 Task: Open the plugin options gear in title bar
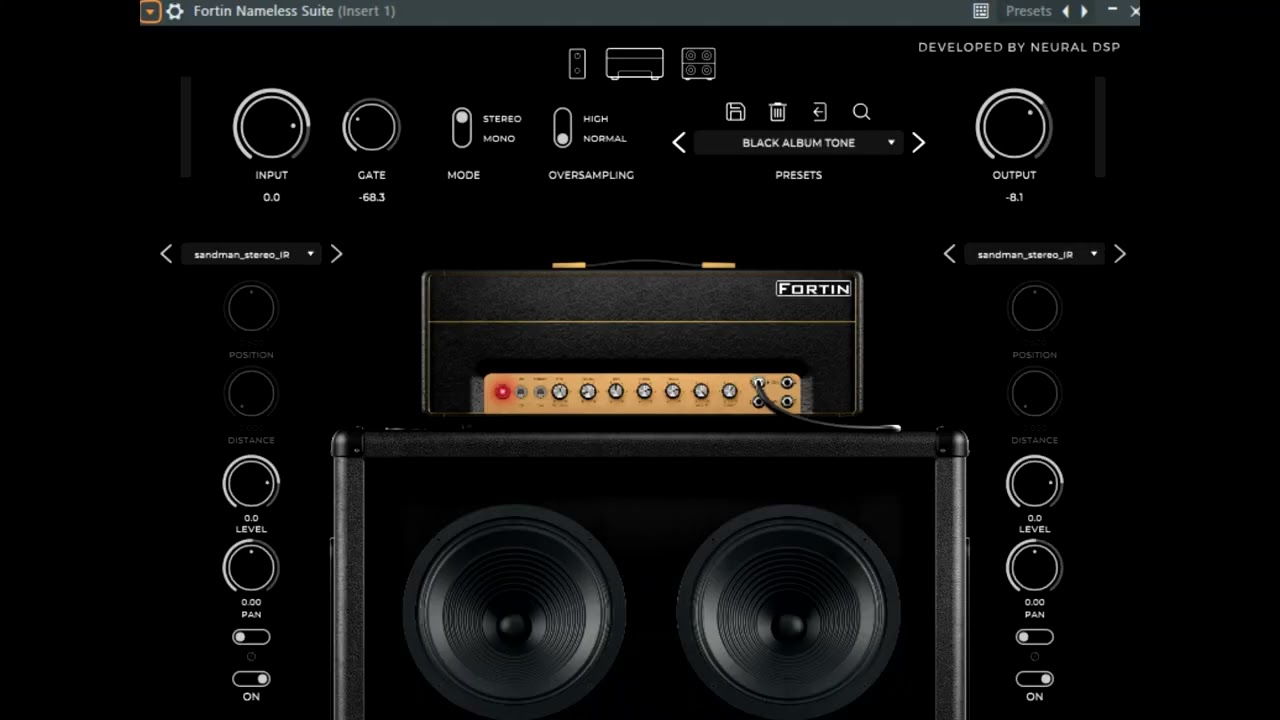[x=175, y=11]
